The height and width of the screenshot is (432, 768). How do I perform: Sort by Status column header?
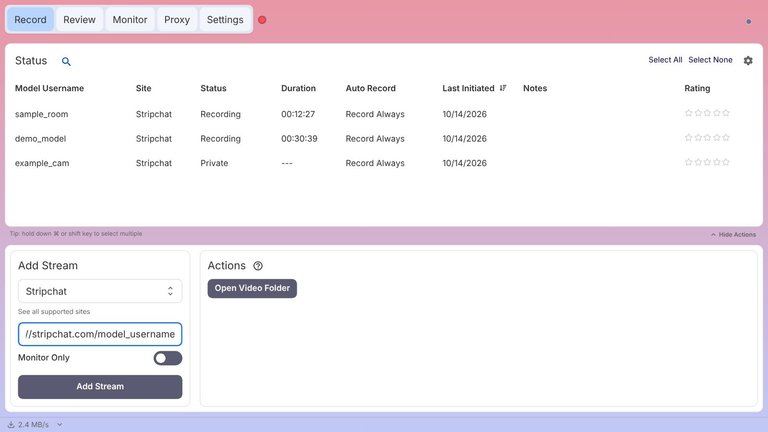[213, 88]
